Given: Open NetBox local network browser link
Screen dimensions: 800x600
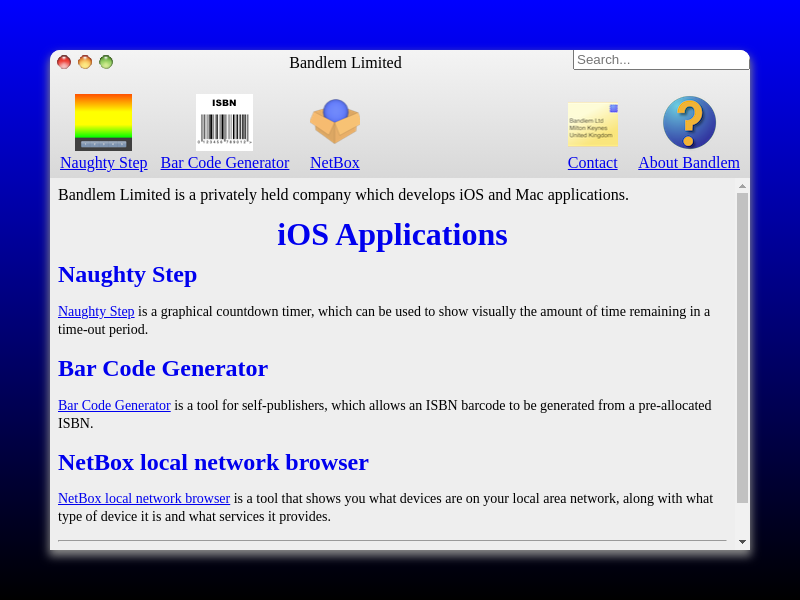Looking at the screenshot, I should click(x=144, y=499).
